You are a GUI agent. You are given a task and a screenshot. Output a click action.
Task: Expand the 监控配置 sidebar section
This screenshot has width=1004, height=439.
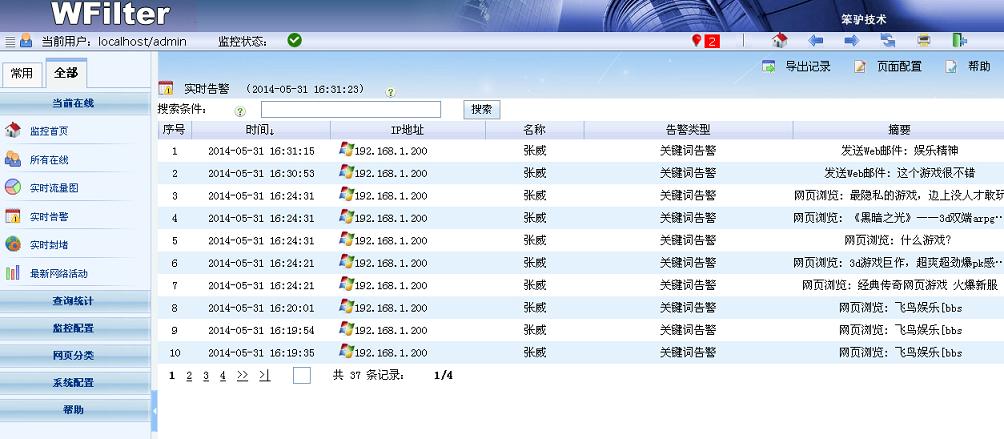[x=74, y=327]
